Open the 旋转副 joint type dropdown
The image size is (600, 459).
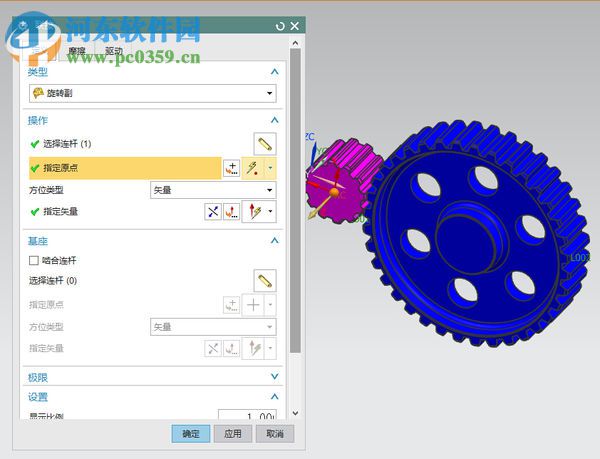coord(153,93)
